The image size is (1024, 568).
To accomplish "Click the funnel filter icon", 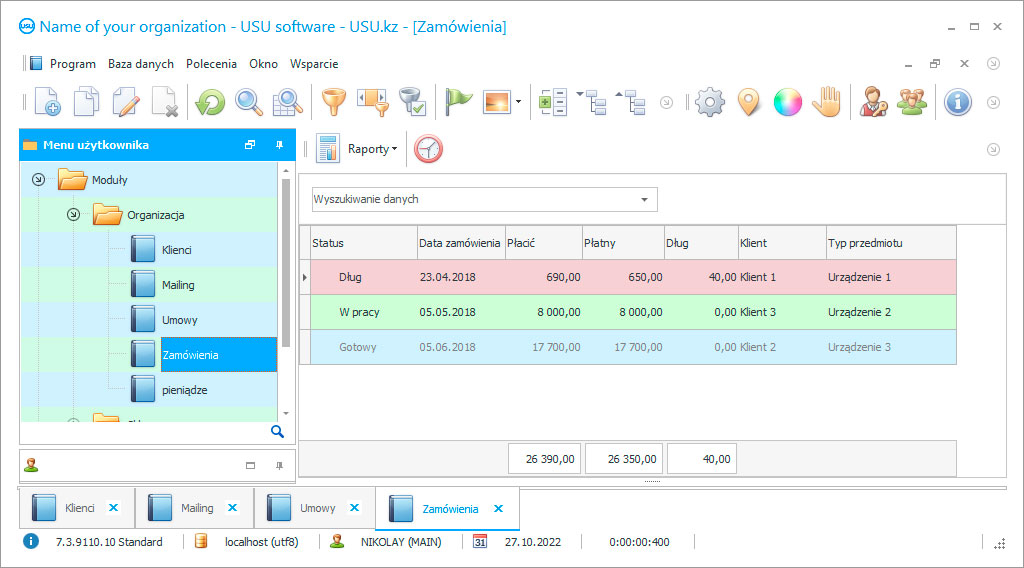I will tap(332, 102).
